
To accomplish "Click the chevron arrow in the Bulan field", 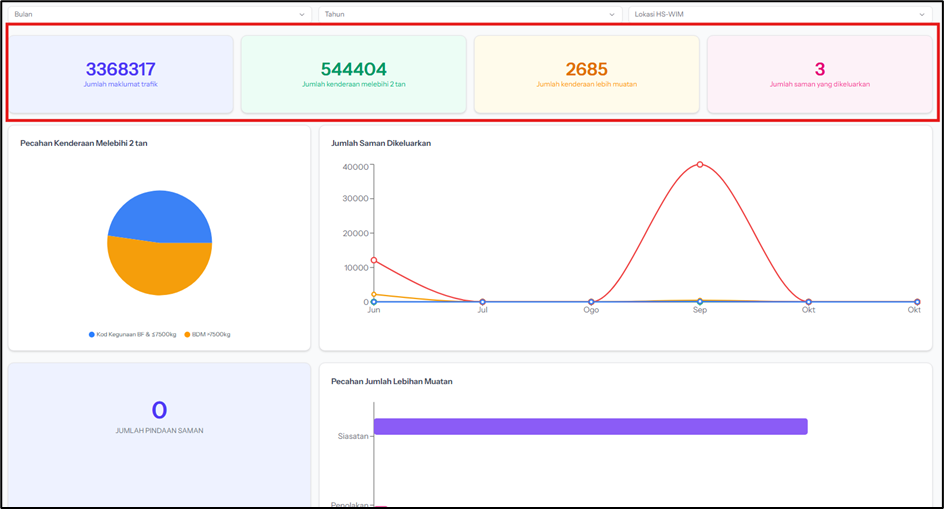I will tap(302, 14).
